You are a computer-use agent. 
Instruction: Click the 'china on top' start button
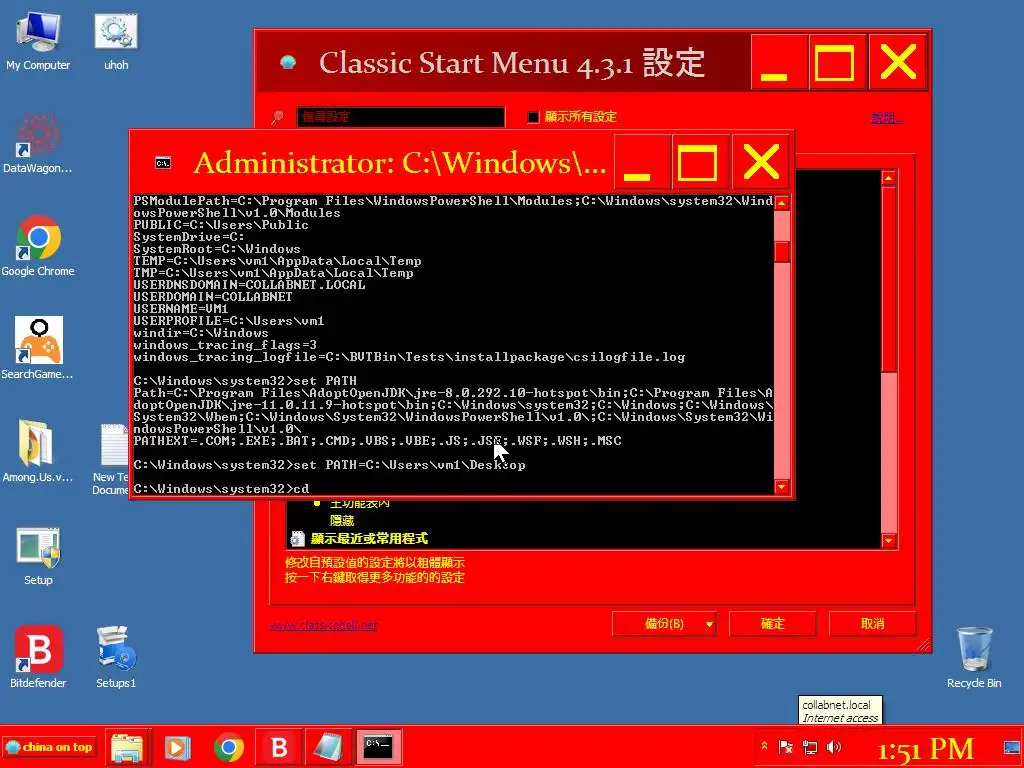pyautogui.click(x=49, y=746)
